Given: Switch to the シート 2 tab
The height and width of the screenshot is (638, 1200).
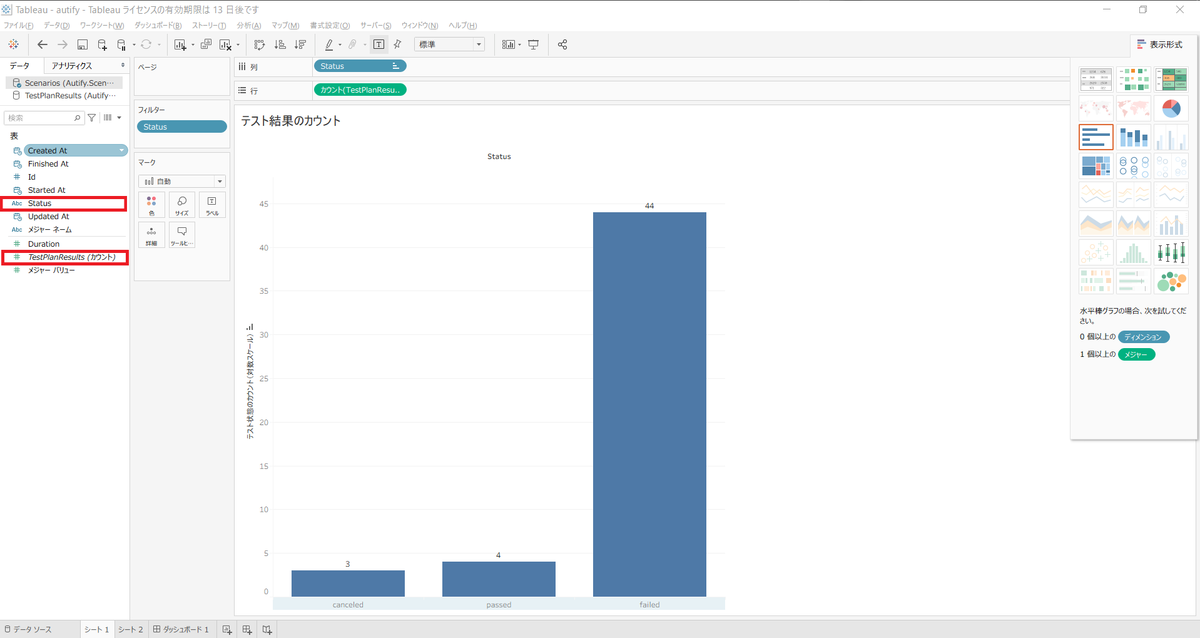Looking at the screenshot, I should point(131,629).
